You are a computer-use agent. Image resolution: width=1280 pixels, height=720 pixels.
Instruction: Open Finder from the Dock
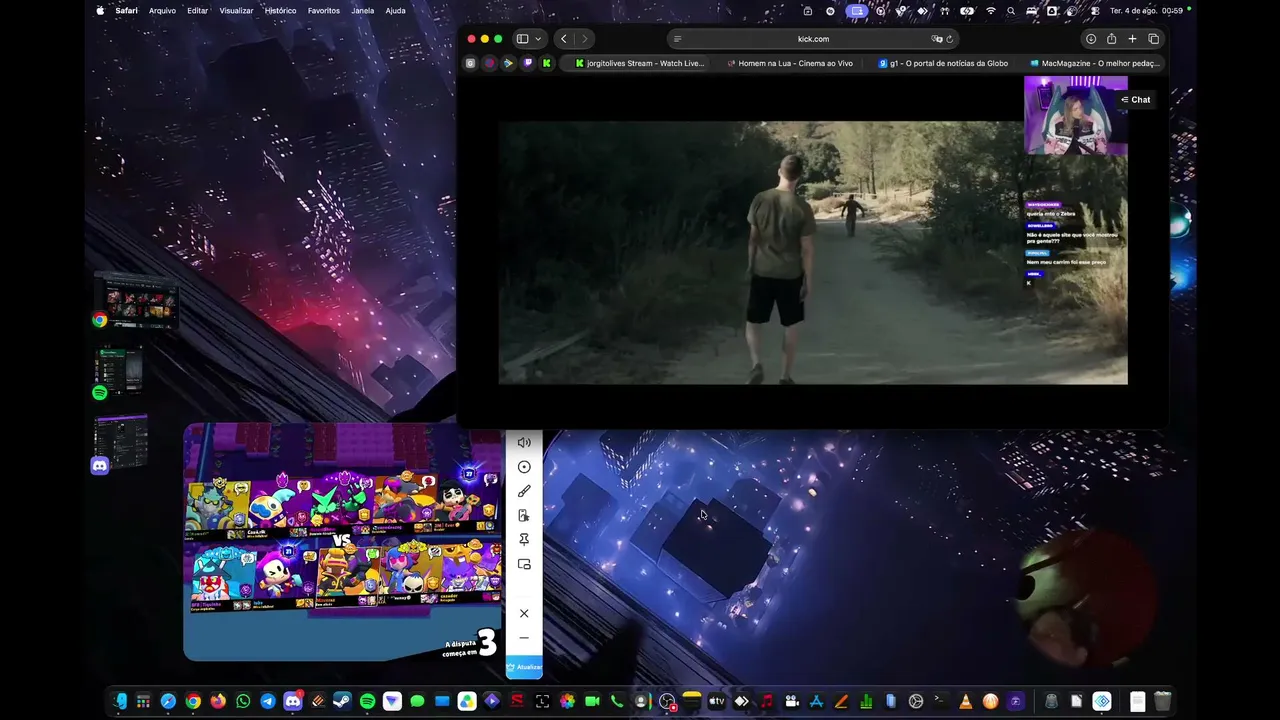(x=119, y=701)
